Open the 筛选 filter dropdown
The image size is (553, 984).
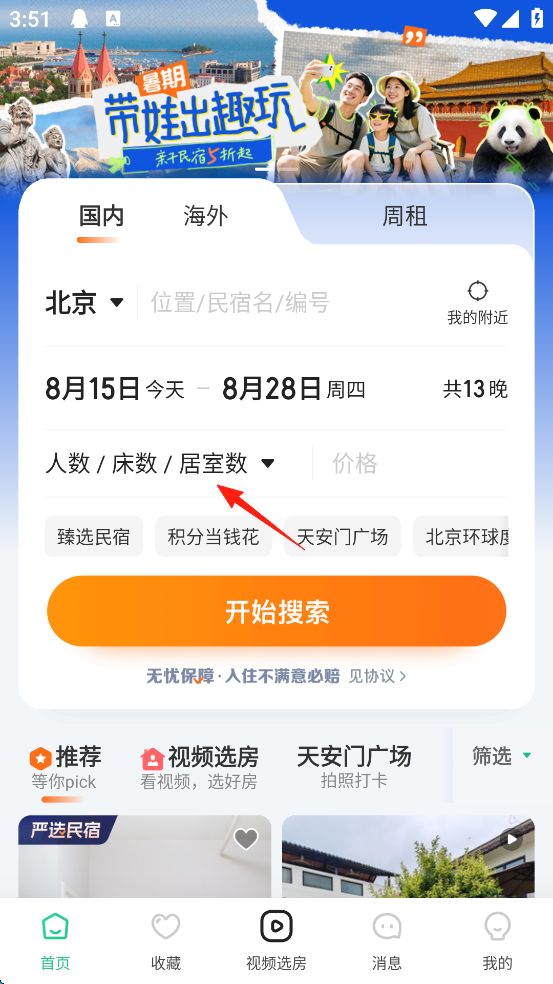(502, 756)
